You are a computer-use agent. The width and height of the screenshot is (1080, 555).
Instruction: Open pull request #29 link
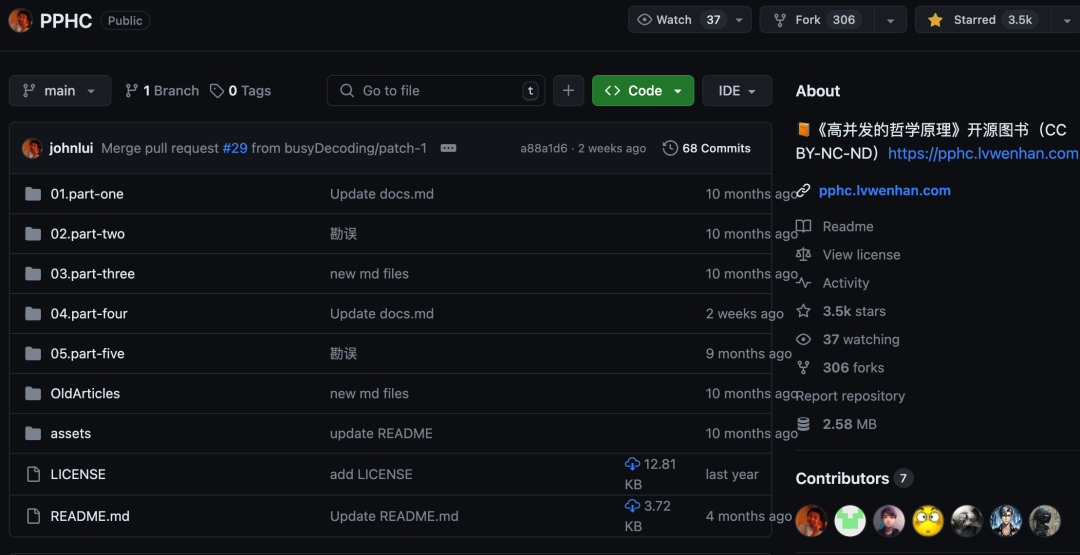coord(234,148)
